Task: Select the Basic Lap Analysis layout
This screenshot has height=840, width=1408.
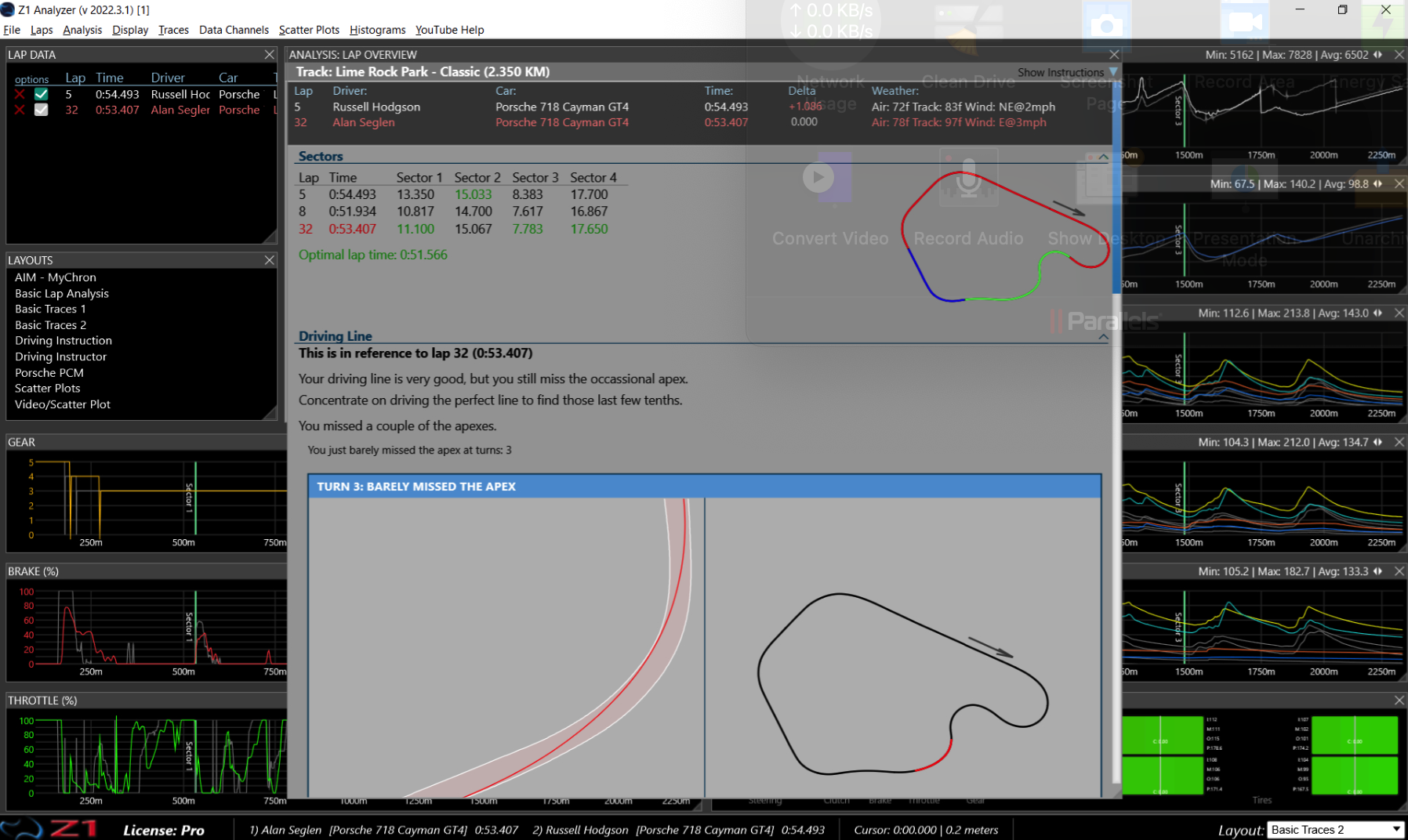Action: (x=62, y=293)
